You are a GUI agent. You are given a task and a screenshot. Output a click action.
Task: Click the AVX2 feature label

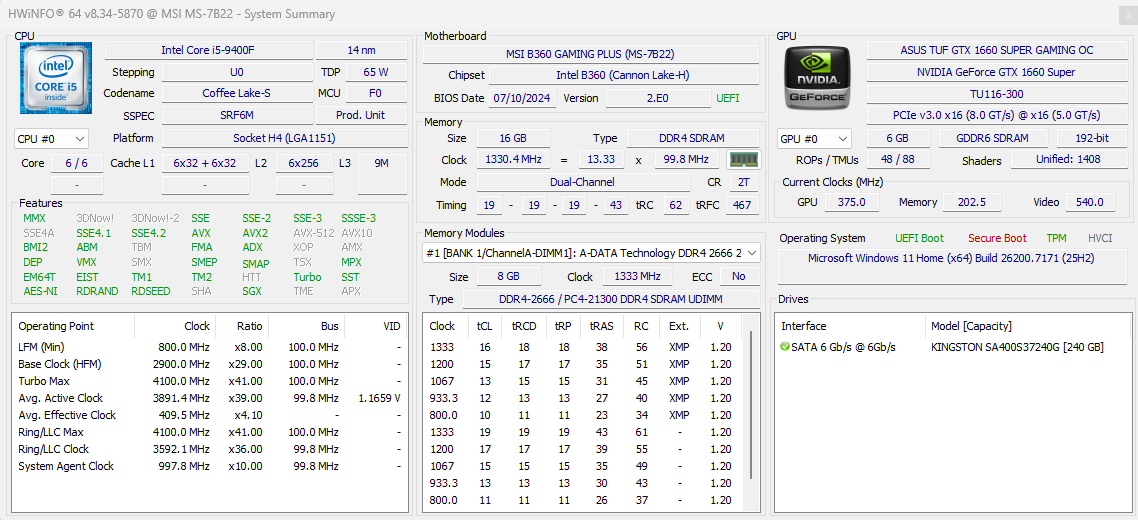click(256, 233)
